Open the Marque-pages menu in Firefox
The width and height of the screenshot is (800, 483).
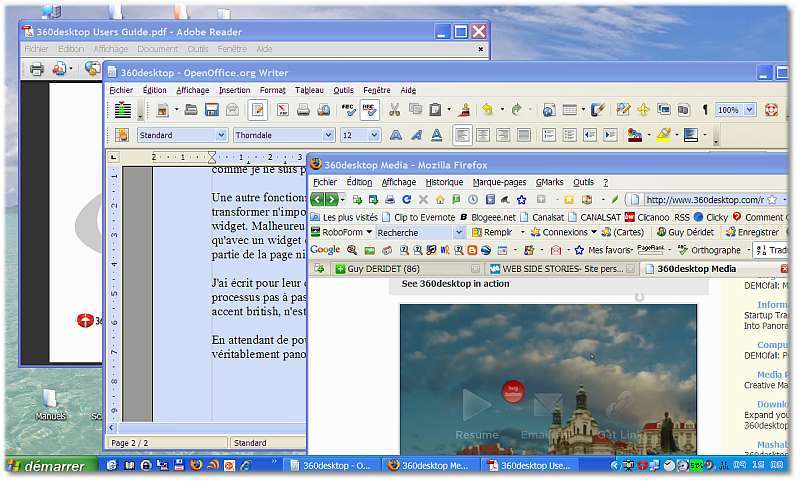coord(499,182)
